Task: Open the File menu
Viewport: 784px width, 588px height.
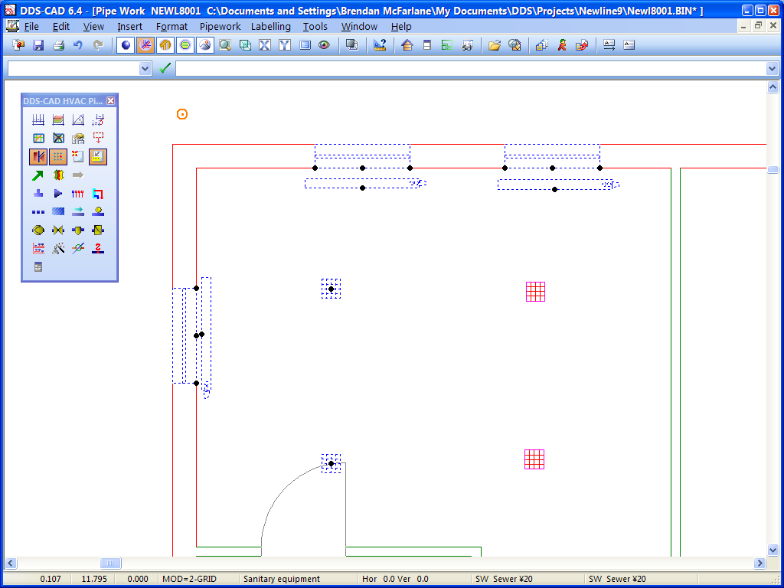Action: click(31, 26)
